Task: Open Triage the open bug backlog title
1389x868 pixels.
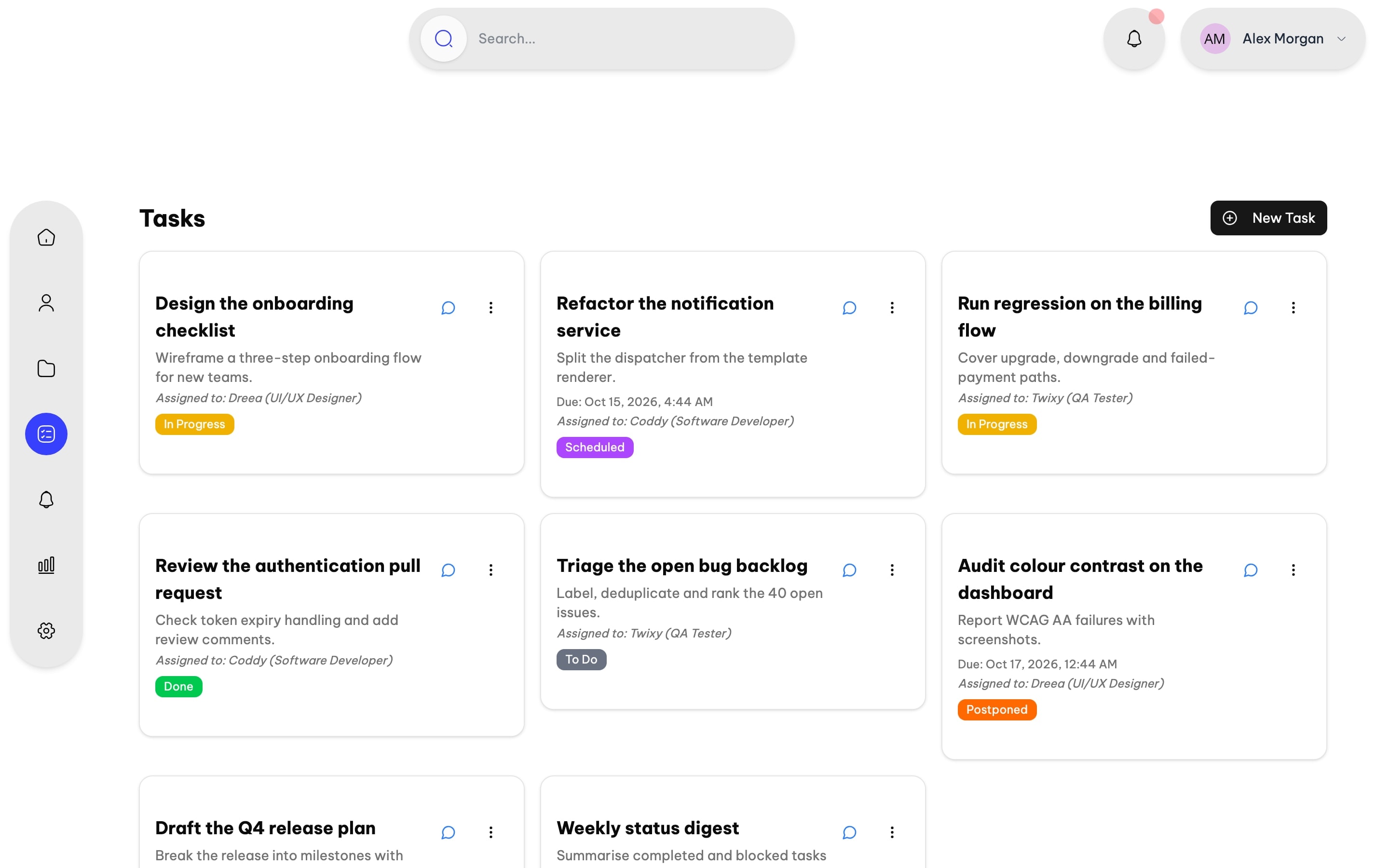Action: point(682,566)
